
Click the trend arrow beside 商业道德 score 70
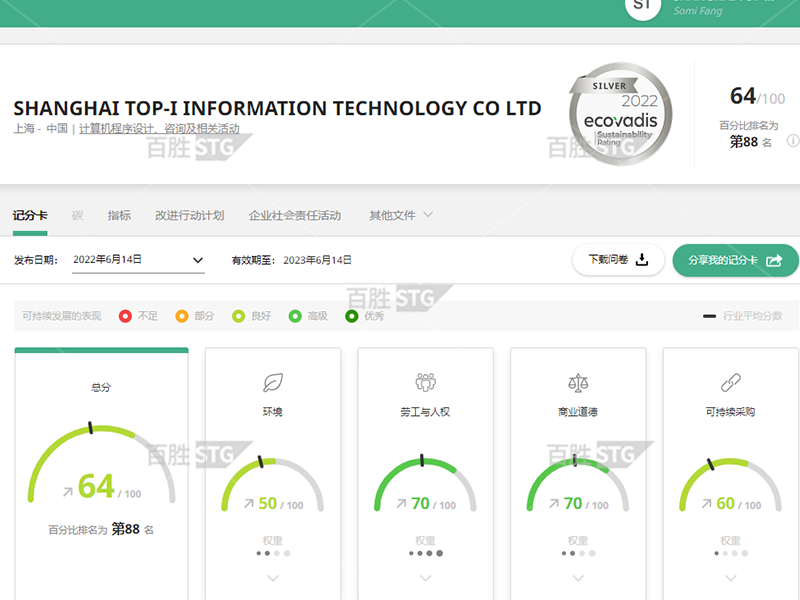[x=554, y=504]
